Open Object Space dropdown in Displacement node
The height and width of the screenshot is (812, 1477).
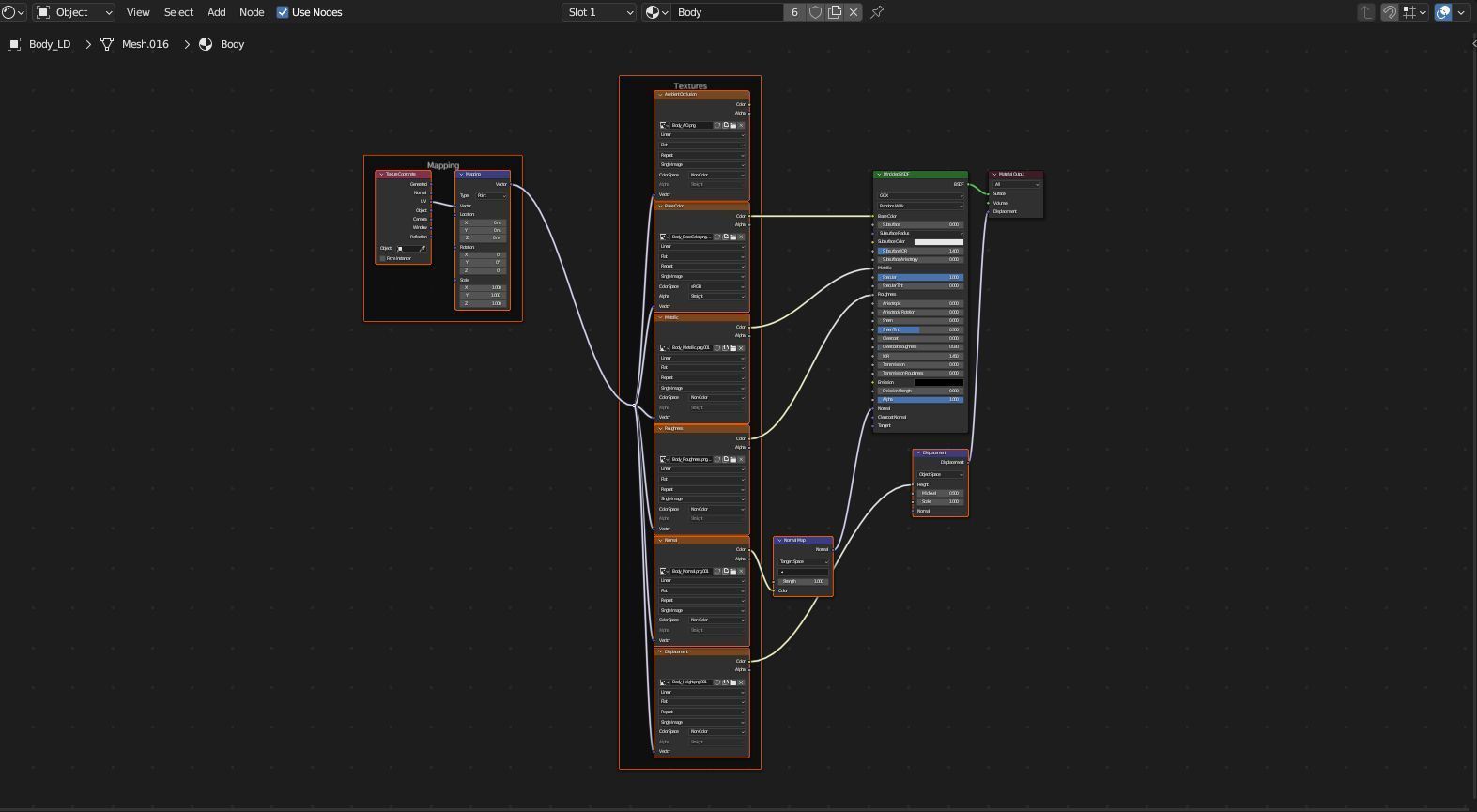click(941, 474)
